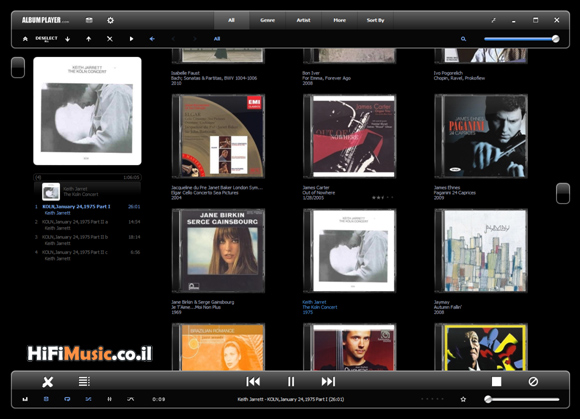Image resolution: width=580 pixels, height=419 pixels.
Task: Click the track progress bar showing 1:06:05
Action: point(87,178)
